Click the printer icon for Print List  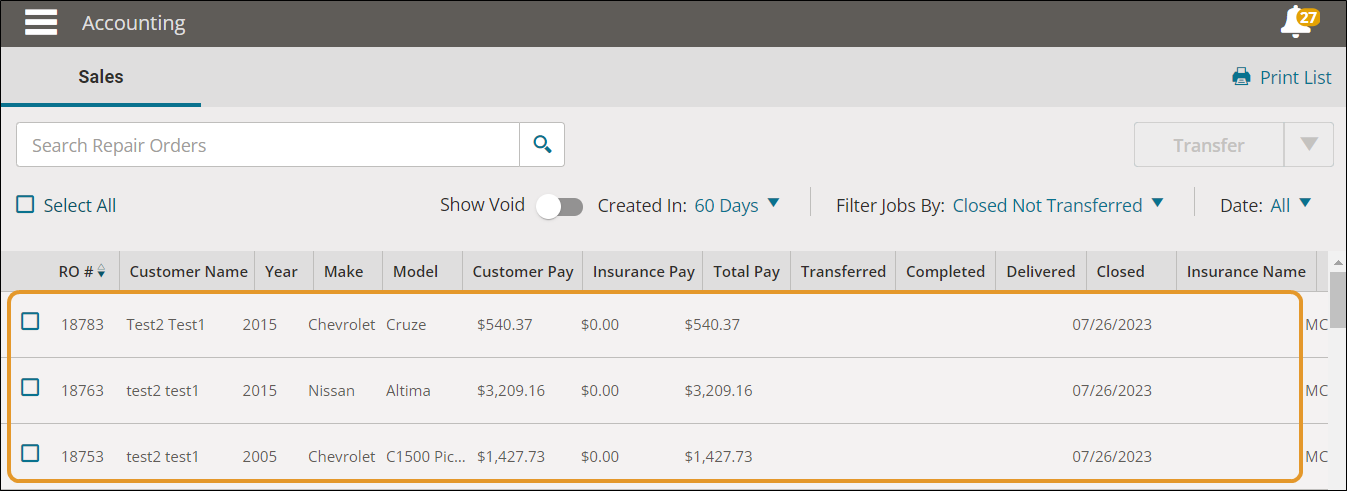pyautogui.click(x=1241, y=77)
